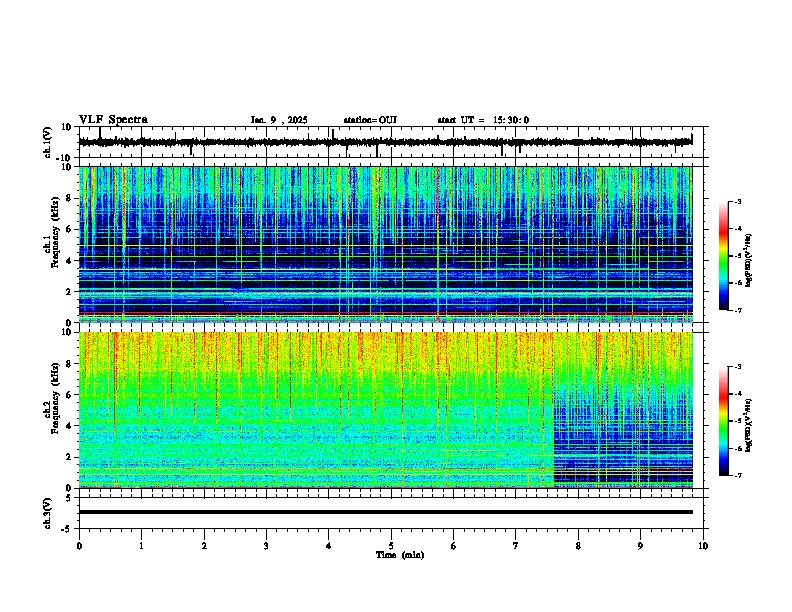Click the ch.1 spectrogram color scale bar

click(724, 256)
